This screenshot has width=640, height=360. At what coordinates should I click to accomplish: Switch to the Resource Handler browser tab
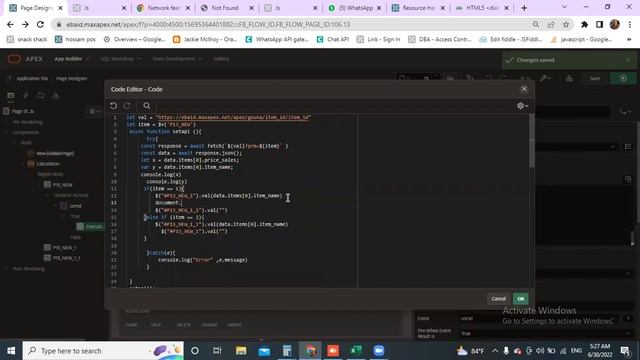click(417, 8)
